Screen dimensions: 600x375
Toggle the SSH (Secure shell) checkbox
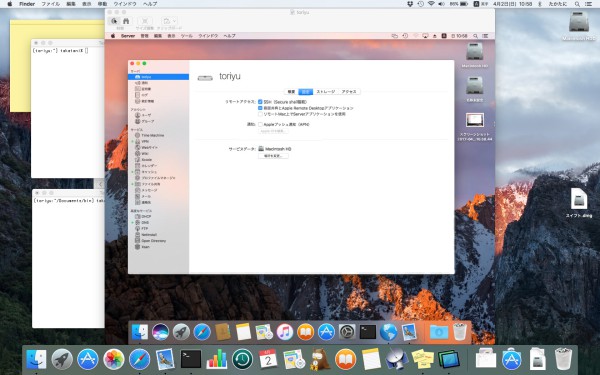click(x=260, y=102)
